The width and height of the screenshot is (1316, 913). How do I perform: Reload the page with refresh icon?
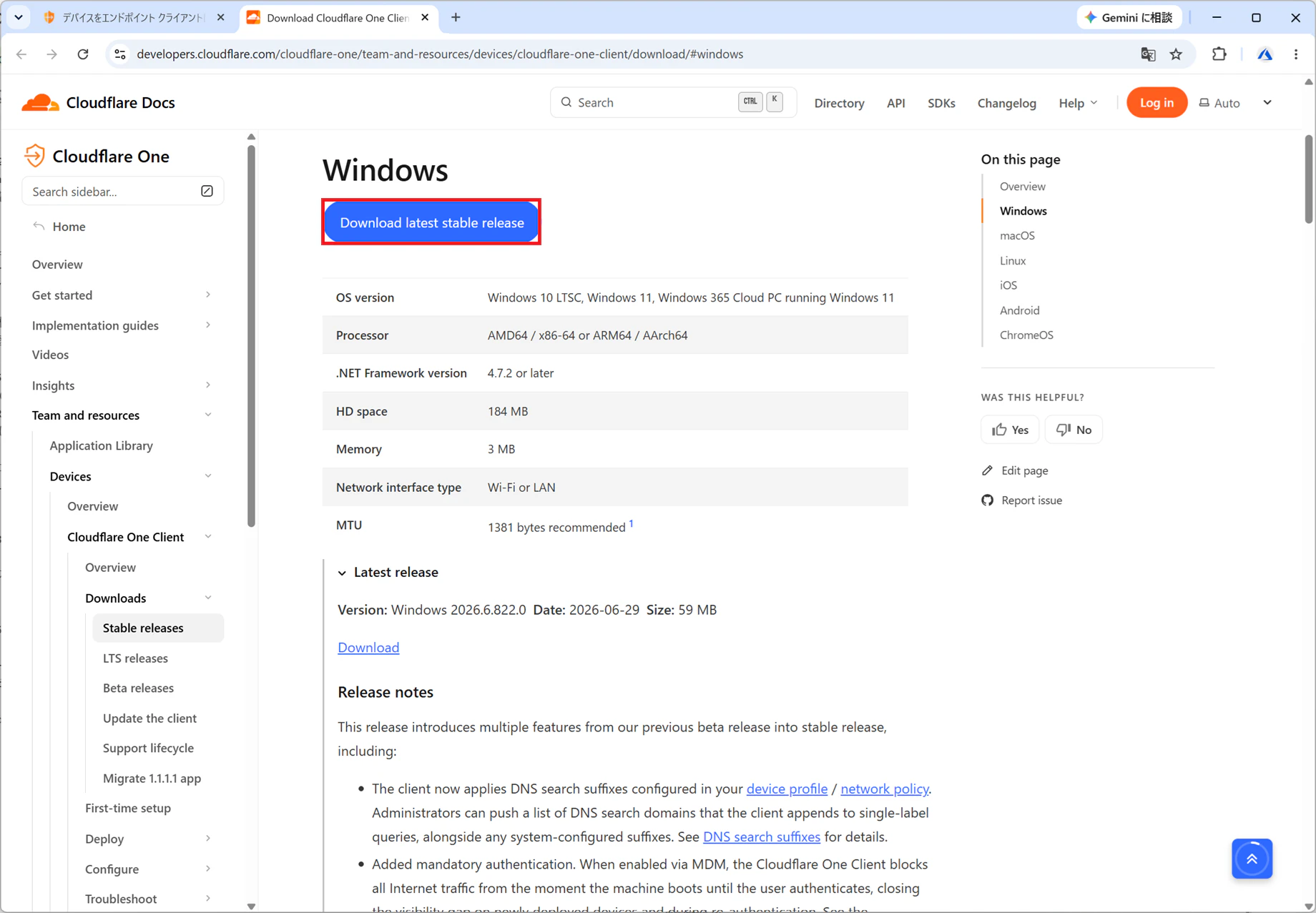[x=83, y=54]
